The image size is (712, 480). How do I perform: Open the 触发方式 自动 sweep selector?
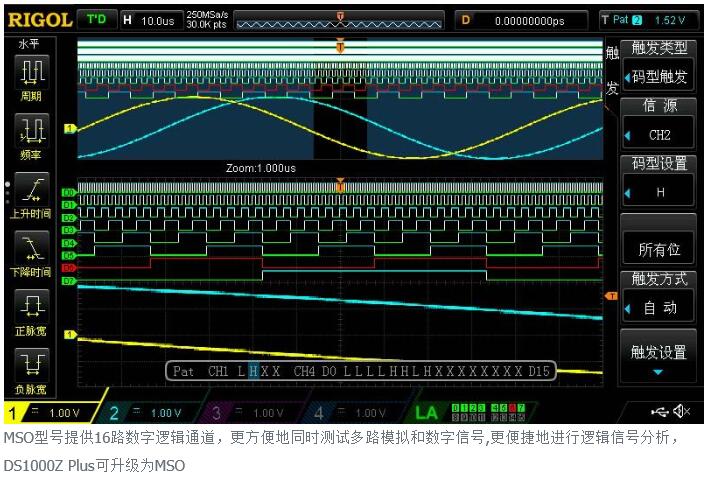pos(658,297)
